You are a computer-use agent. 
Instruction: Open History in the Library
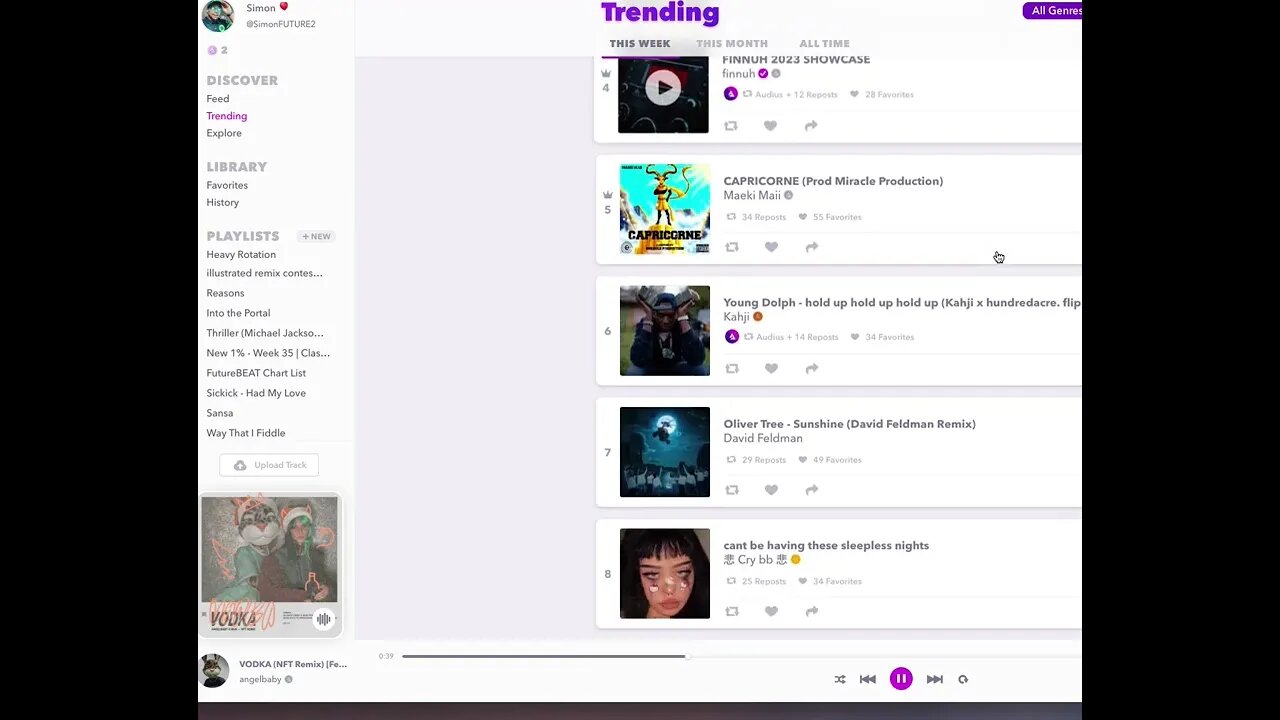pos(223,202)
